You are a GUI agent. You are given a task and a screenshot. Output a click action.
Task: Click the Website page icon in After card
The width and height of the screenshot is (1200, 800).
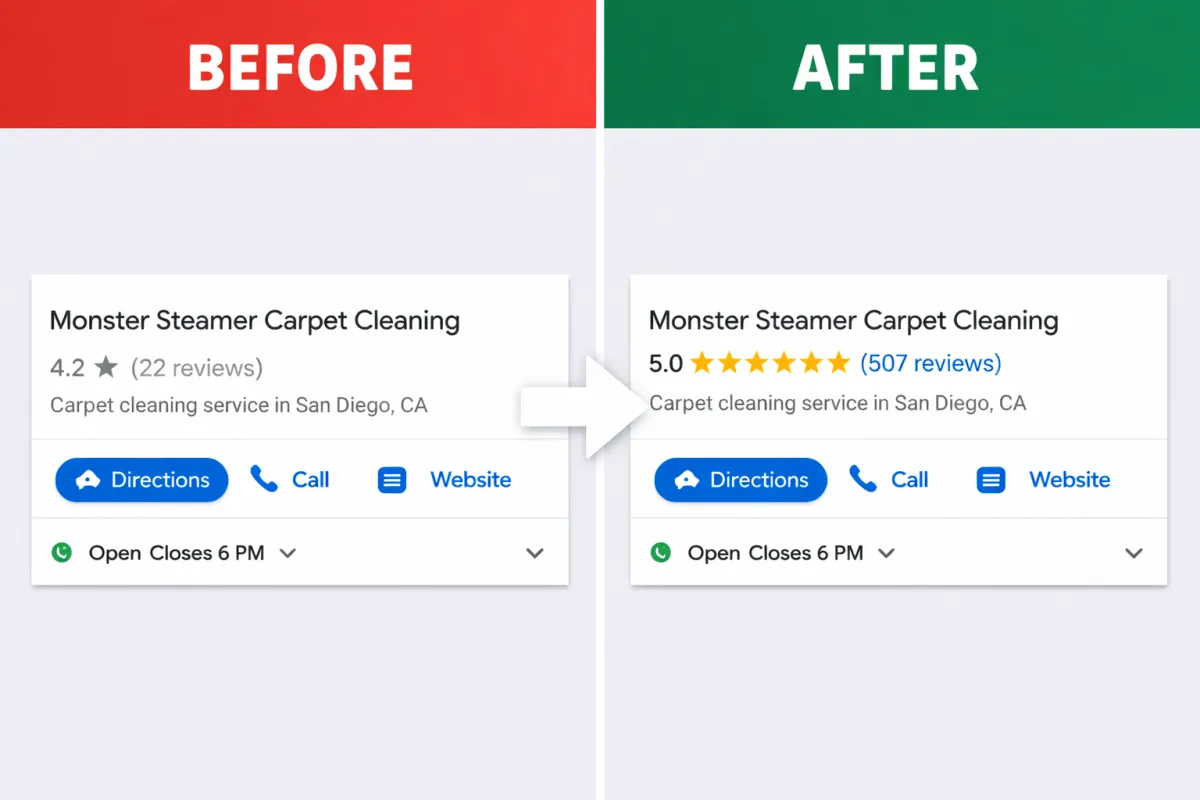point(991,480)
